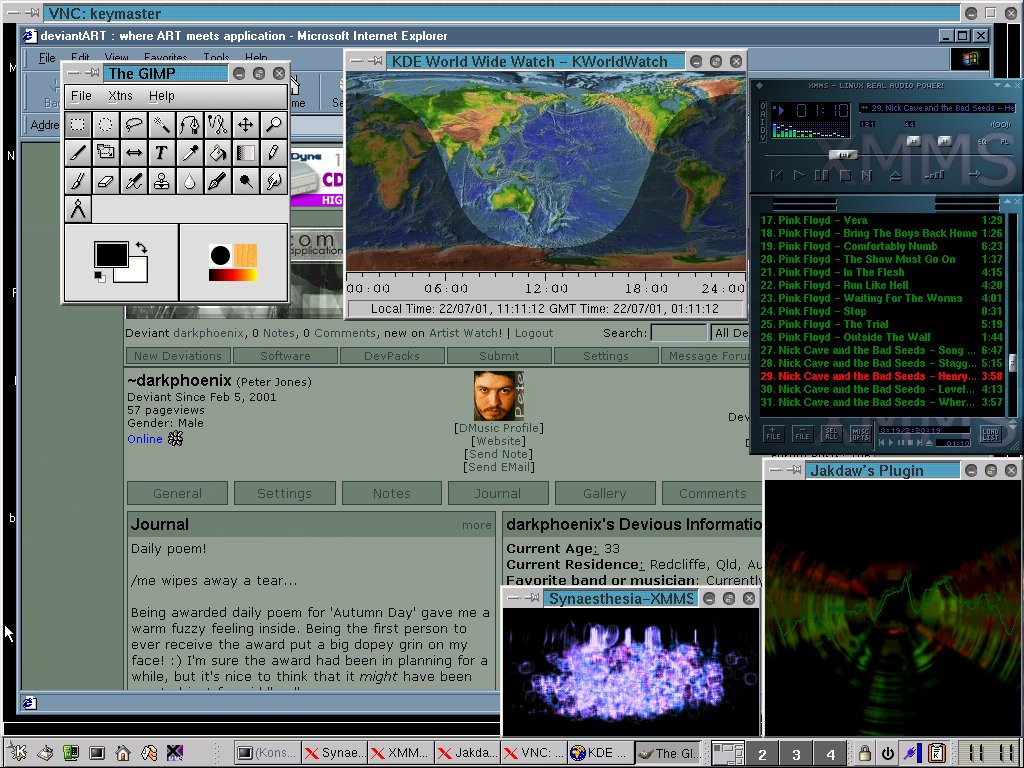This screenshot has height=768, width=1024.
Task: Click XMMS eject button
Action: pos(895,175)
